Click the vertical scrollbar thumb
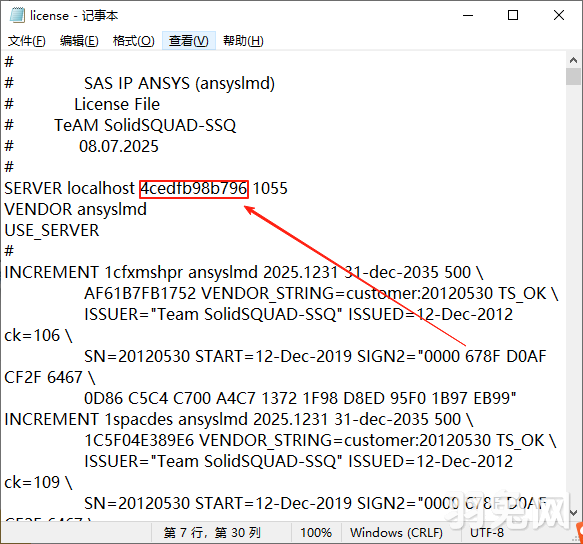583x544 pixels. click(573, 76)
